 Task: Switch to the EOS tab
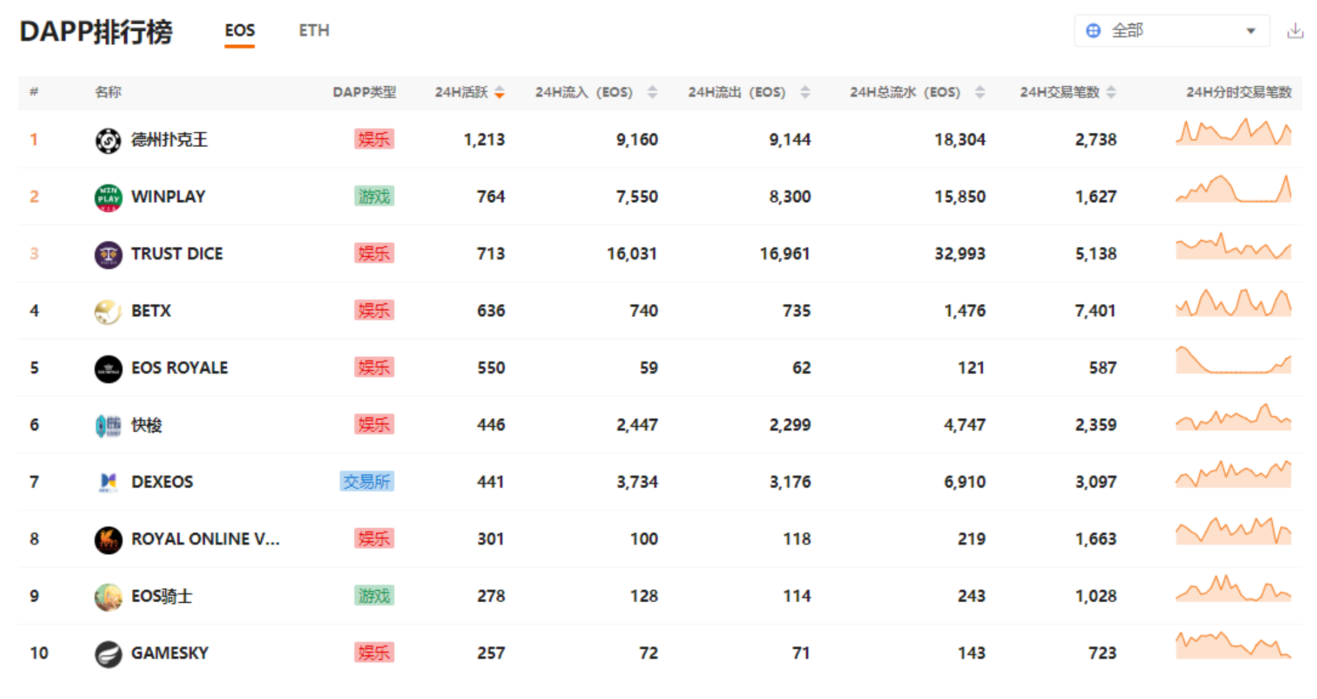239,31
